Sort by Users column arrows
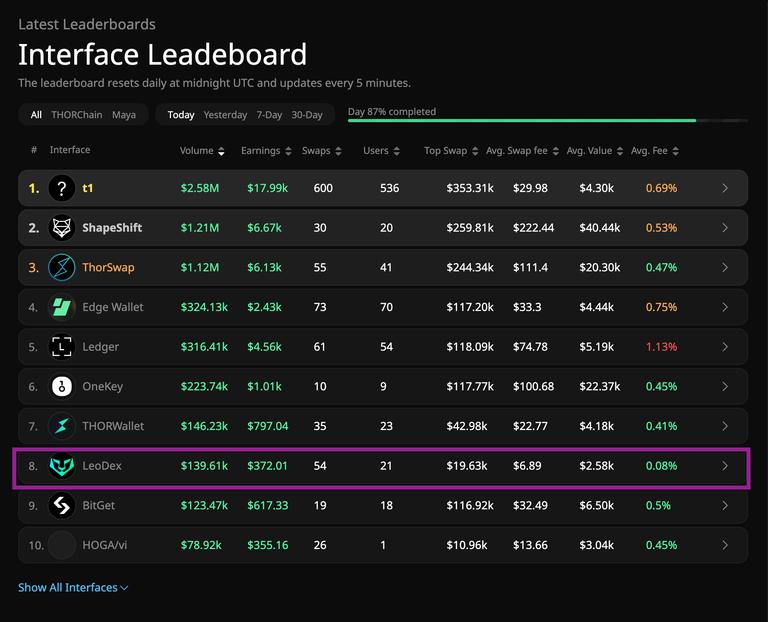 click(x=397, y=151)
